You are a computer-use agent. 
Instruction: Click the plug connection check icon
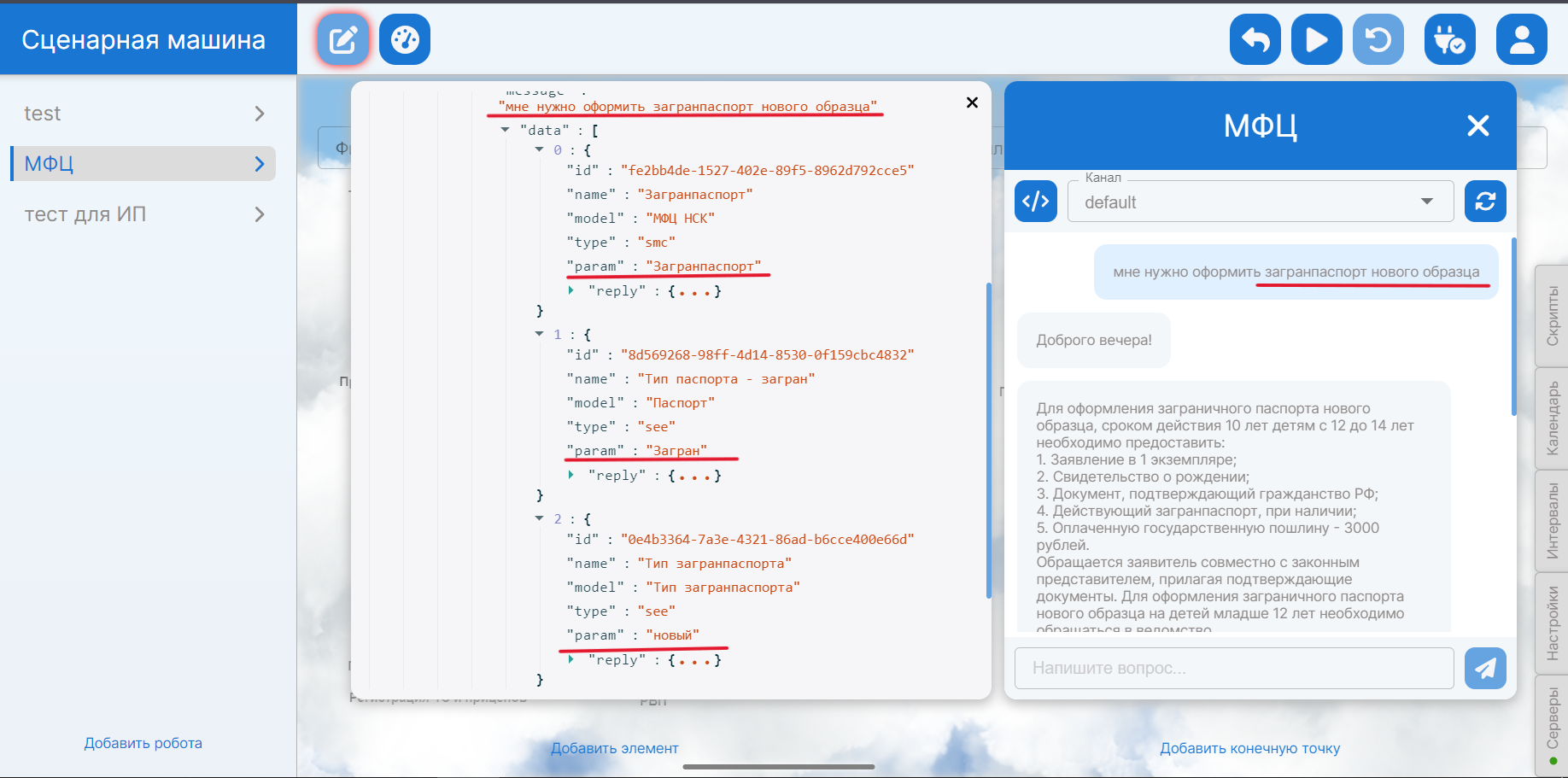point(1449,39)
